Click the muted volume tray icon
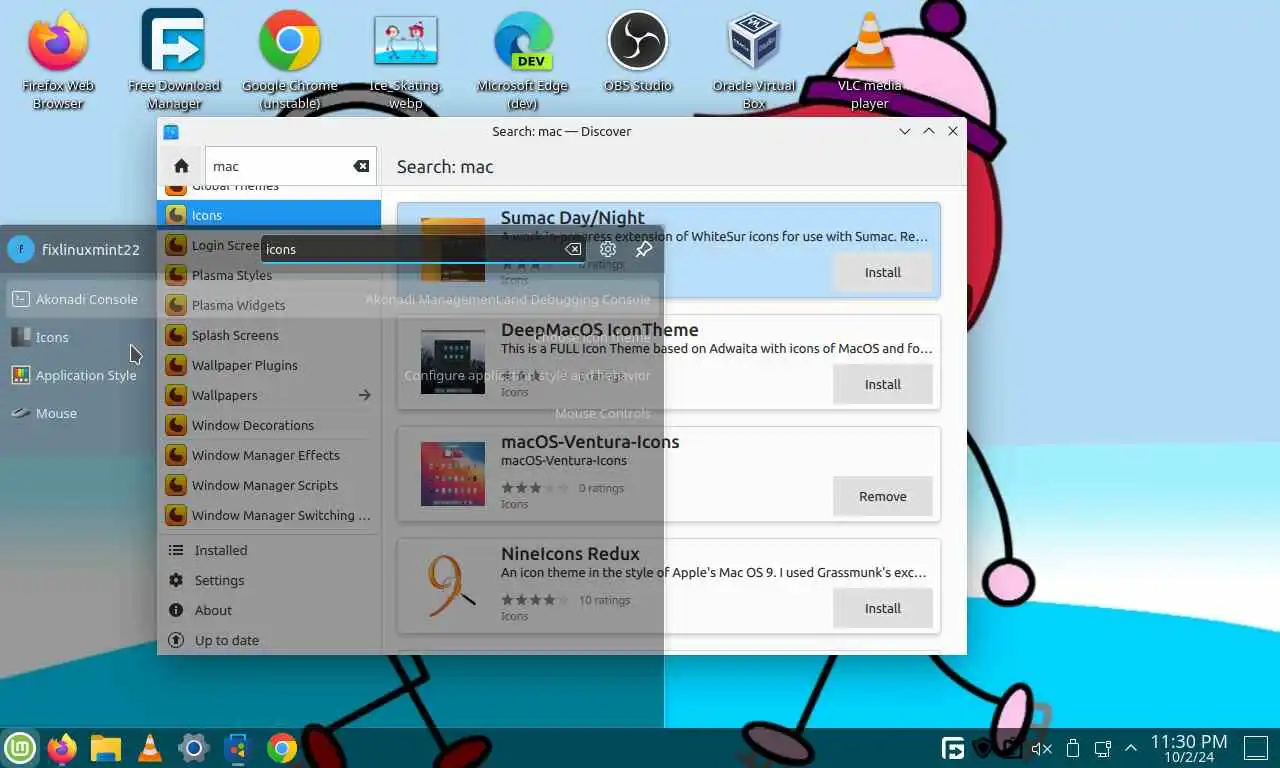The width and height of the screenshot is (1280, 768). [x=1042, y=748]
